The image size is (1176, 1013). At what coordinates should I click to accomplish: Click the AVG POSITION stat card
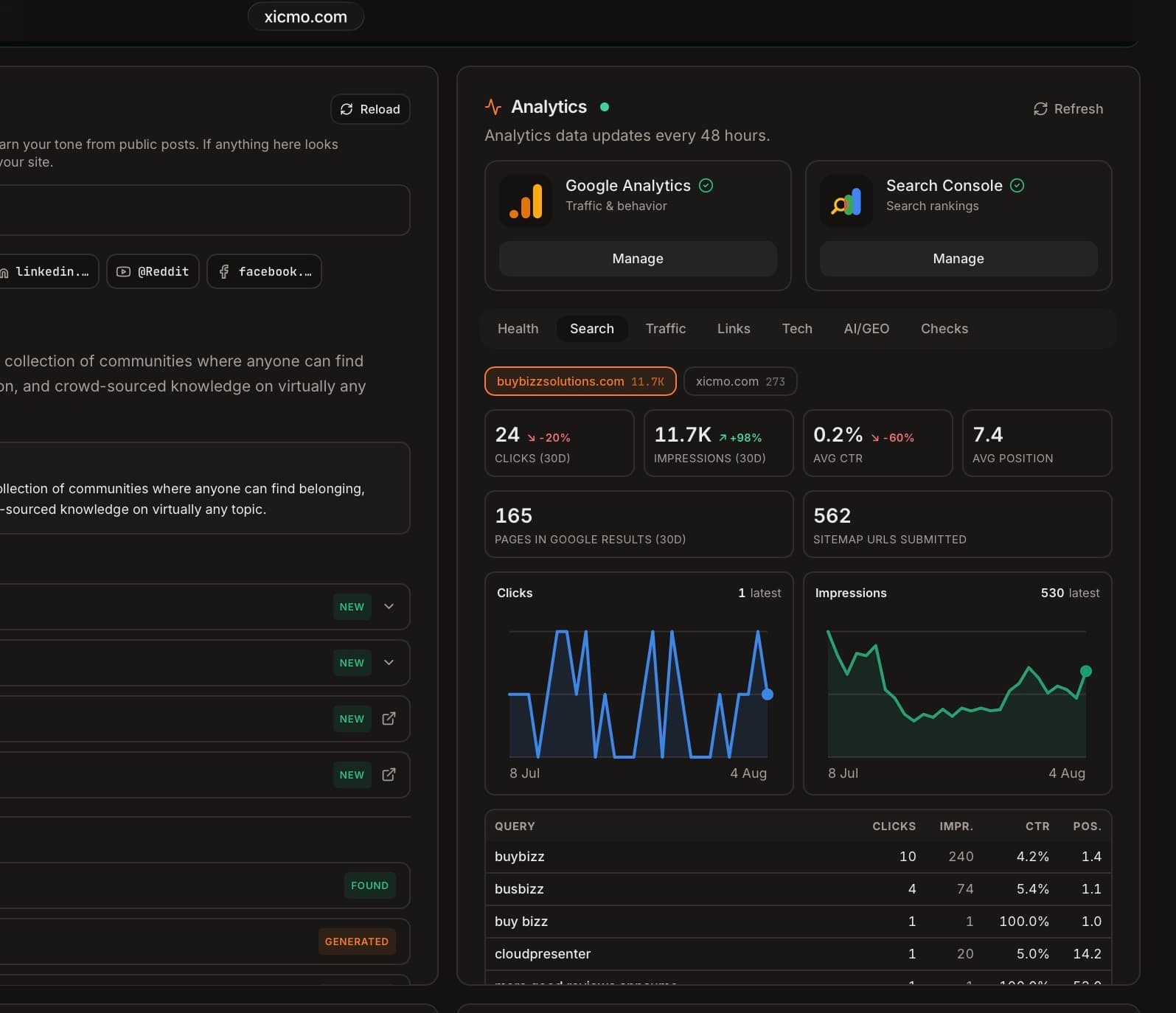coord(1037,443)
